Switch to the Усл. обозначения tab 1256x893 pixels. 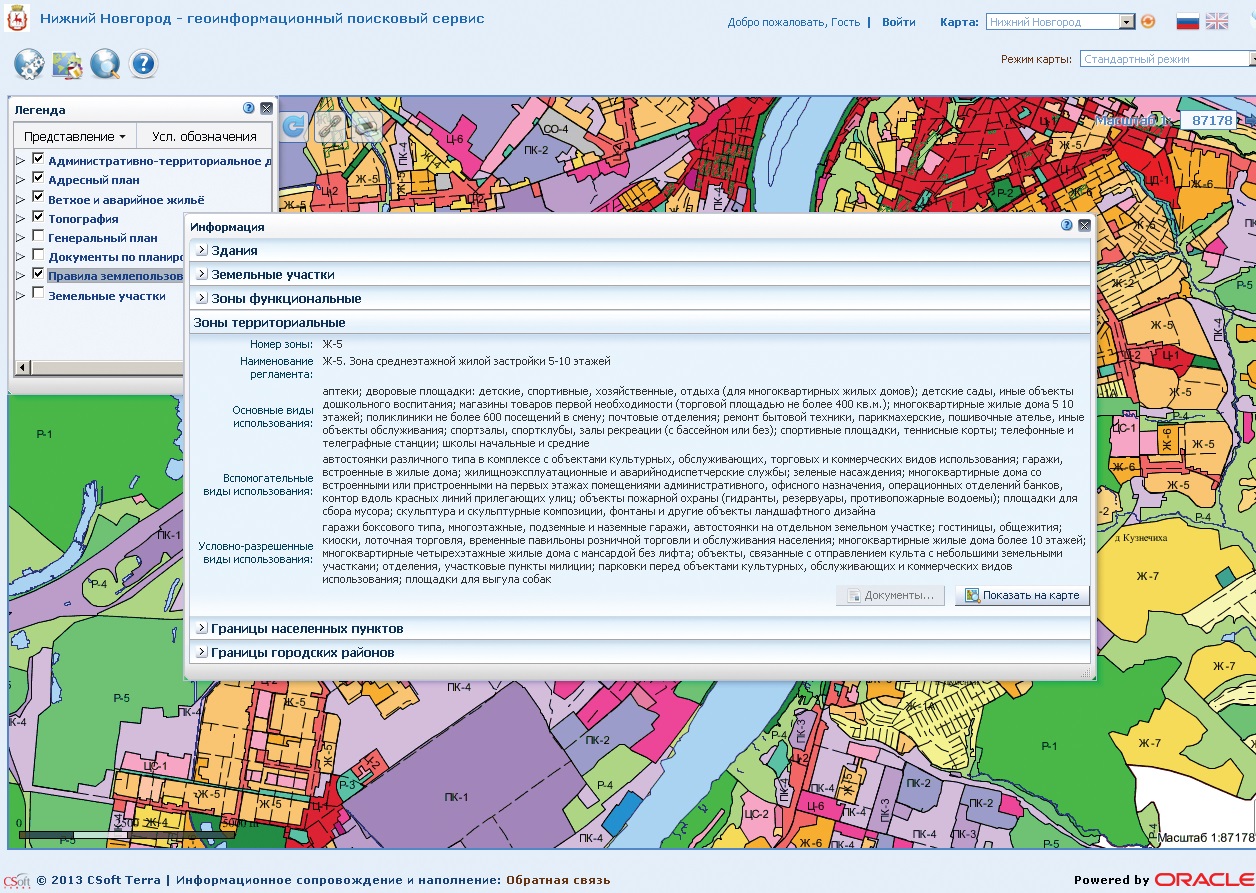204,136
